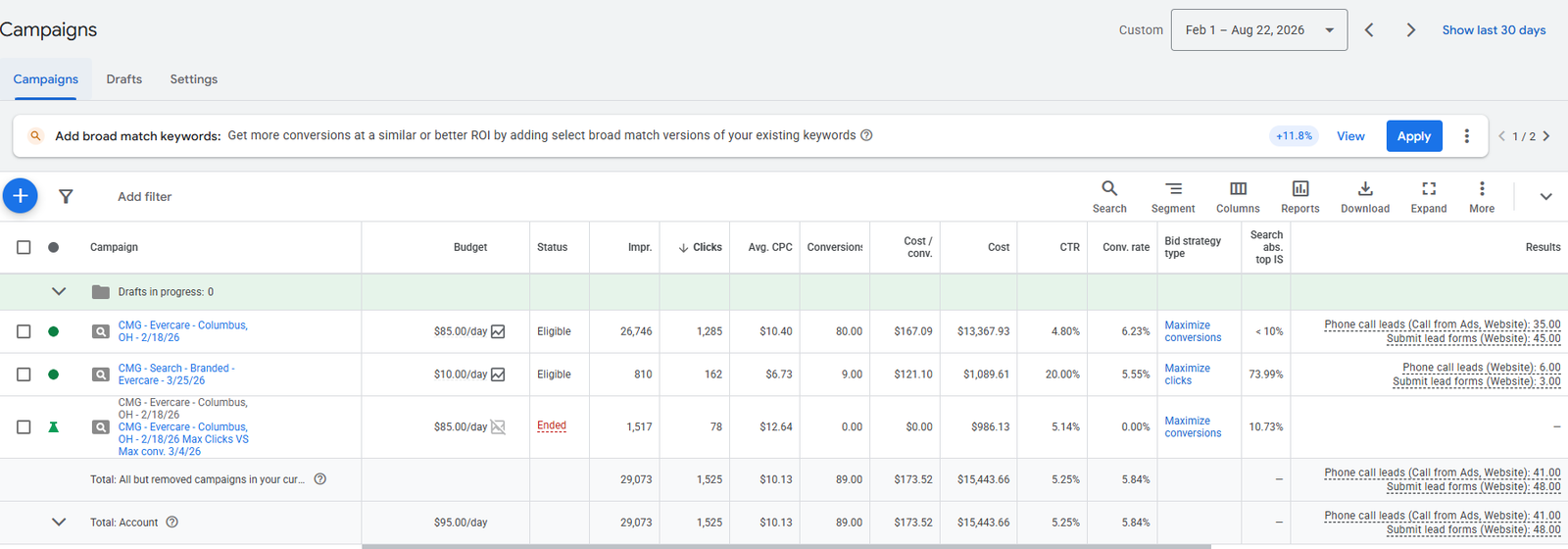The width and height of the screenshot is (1568, 549).
Task: Sort by Avg. CPC column header
Action: [x=770, y=247]
